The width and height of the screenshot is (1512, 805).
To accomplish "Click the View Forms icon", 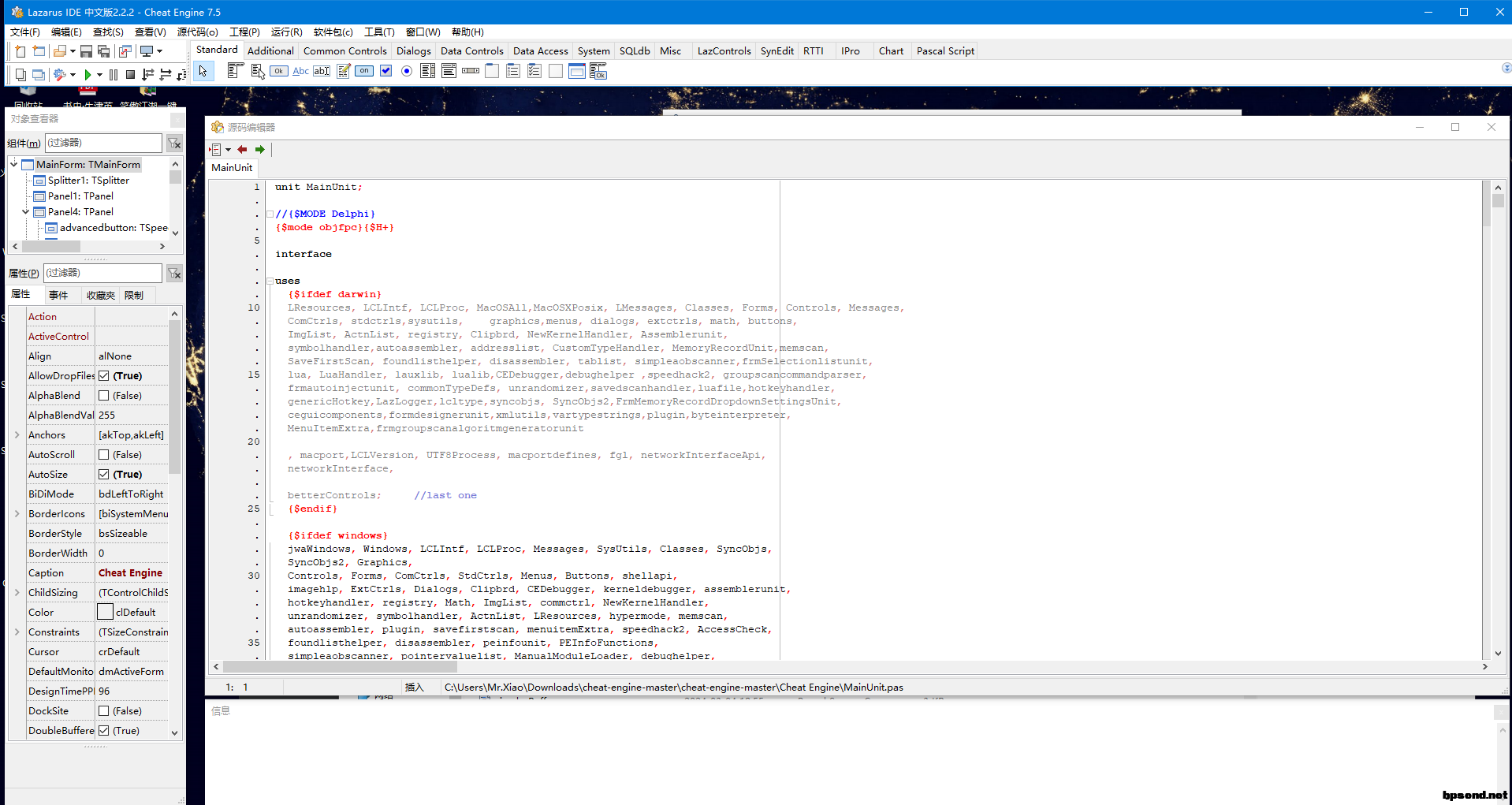I will [38, 75].
